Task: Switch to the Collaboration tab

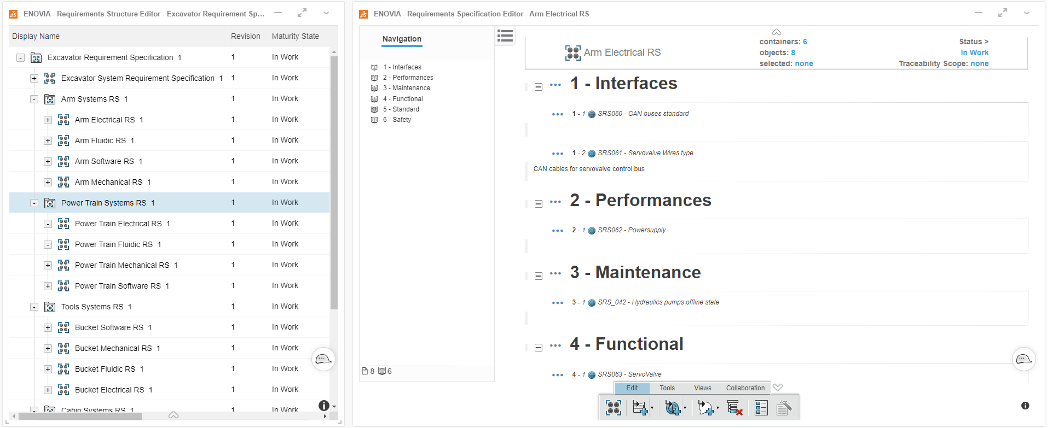Action: [x=745, y=388]
